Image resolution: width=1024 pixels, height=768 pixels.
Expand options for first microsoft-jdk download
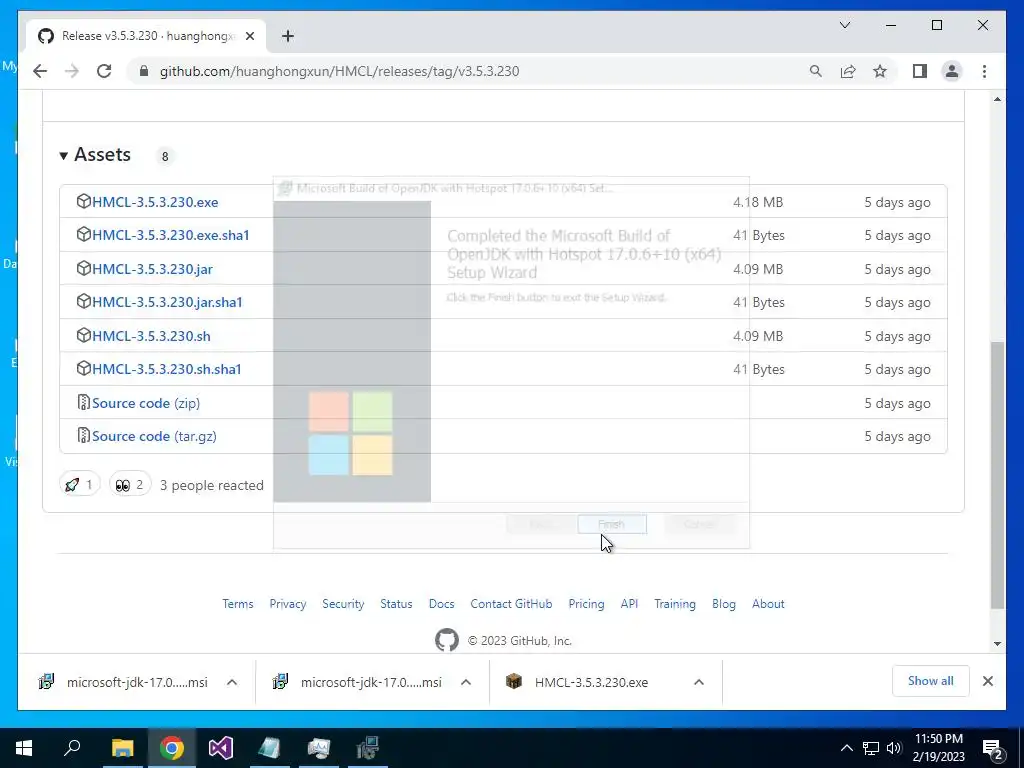click(232, 682)
